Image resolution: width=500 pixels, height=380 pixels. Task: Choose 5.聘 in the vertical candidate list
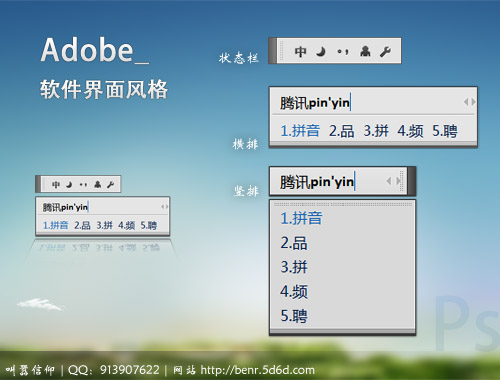tap(294, 316)
